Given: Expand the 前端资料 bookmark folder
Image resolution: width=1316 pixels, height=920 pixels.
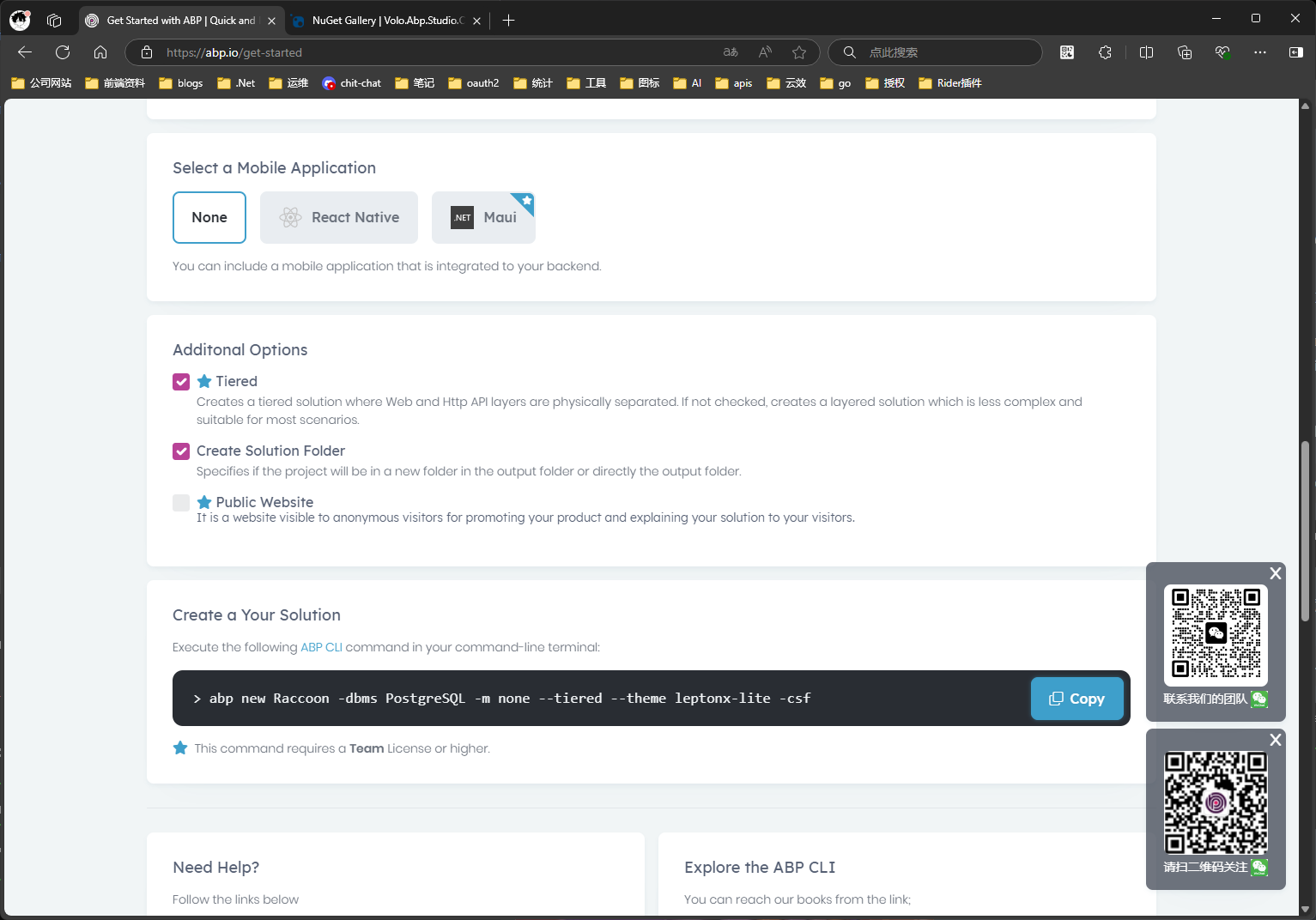Looking at the screenshot, I should 115,83.
